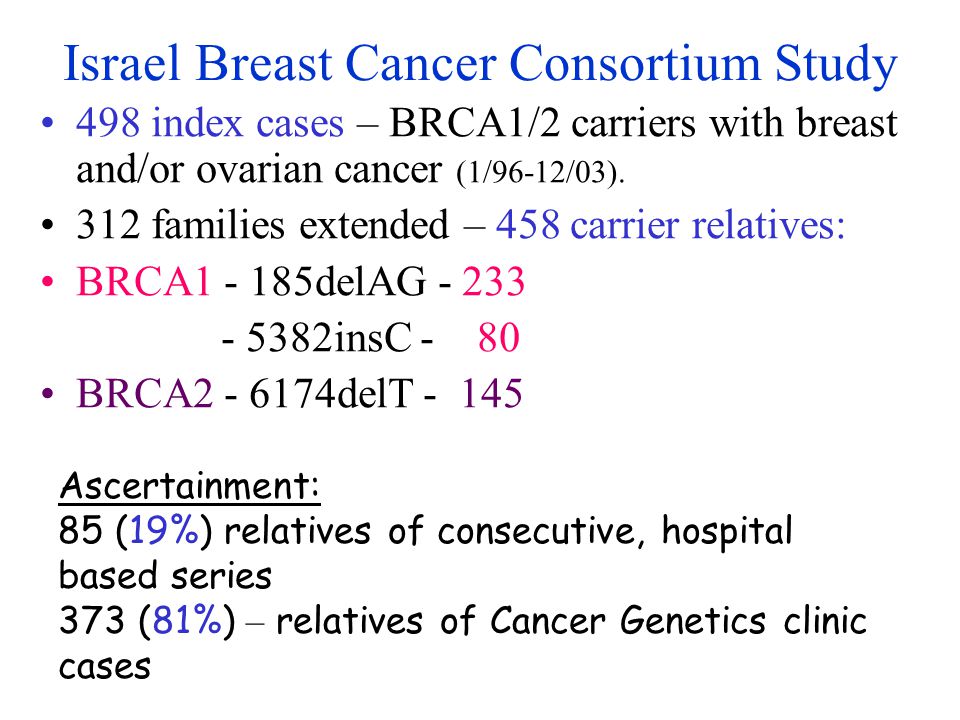Select the red number '233'

point(493,282)
